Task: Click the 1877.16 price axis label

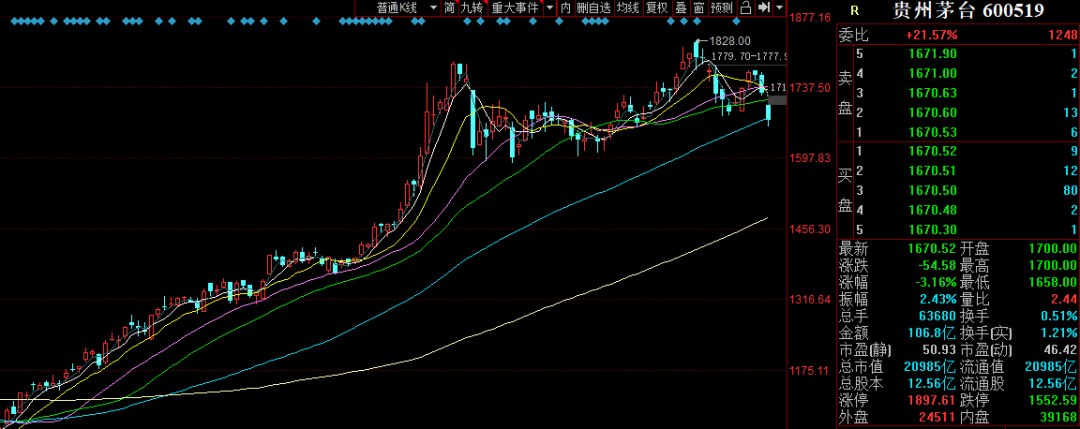Action: [811, 17]
